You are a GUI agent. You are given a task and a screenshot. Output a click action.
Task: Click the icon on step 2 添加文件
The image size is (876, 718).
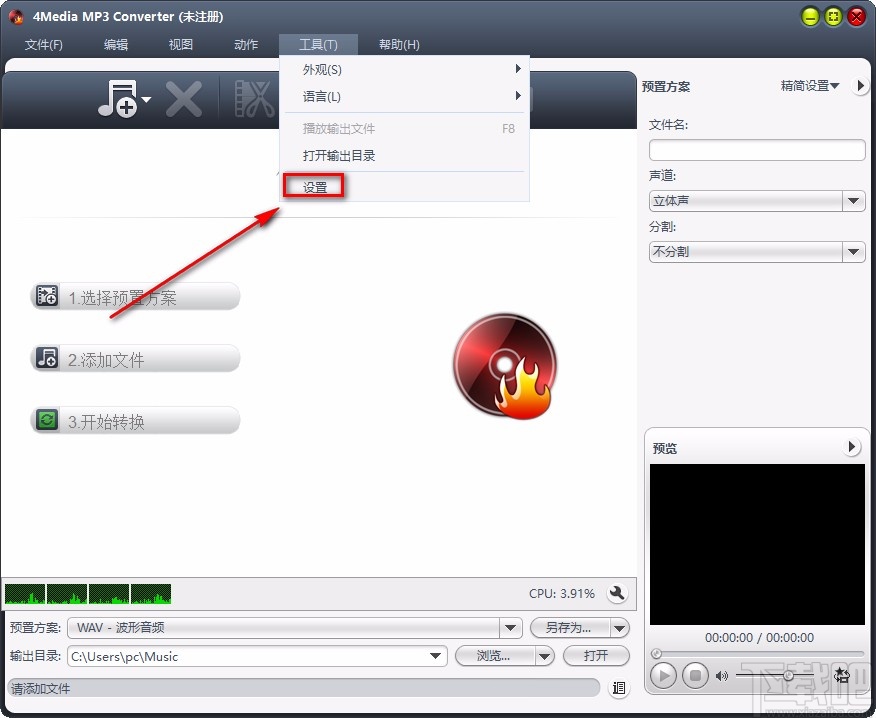click(x=46, y=358)
